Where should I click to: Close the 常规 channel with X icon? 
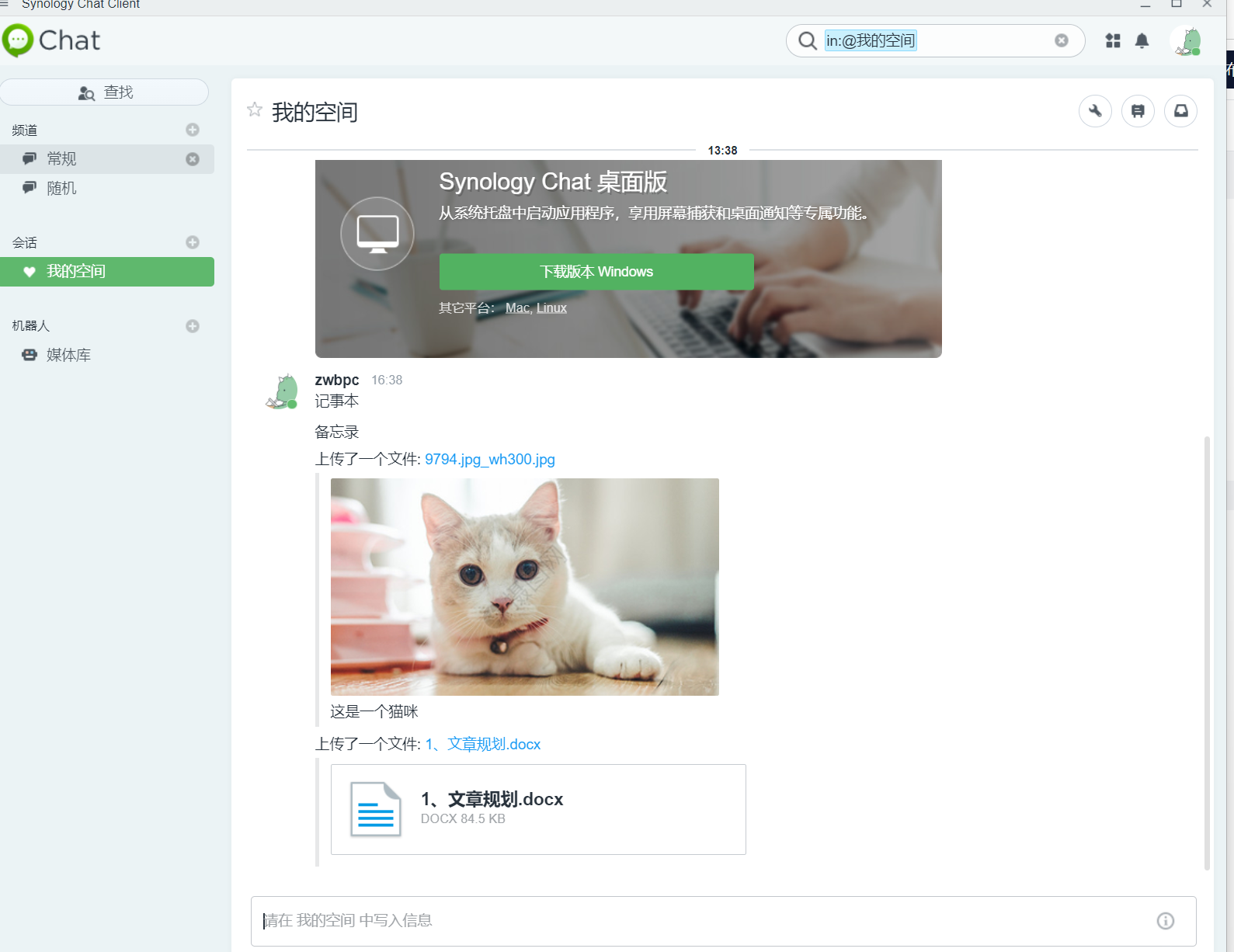(x=193, y=159)
